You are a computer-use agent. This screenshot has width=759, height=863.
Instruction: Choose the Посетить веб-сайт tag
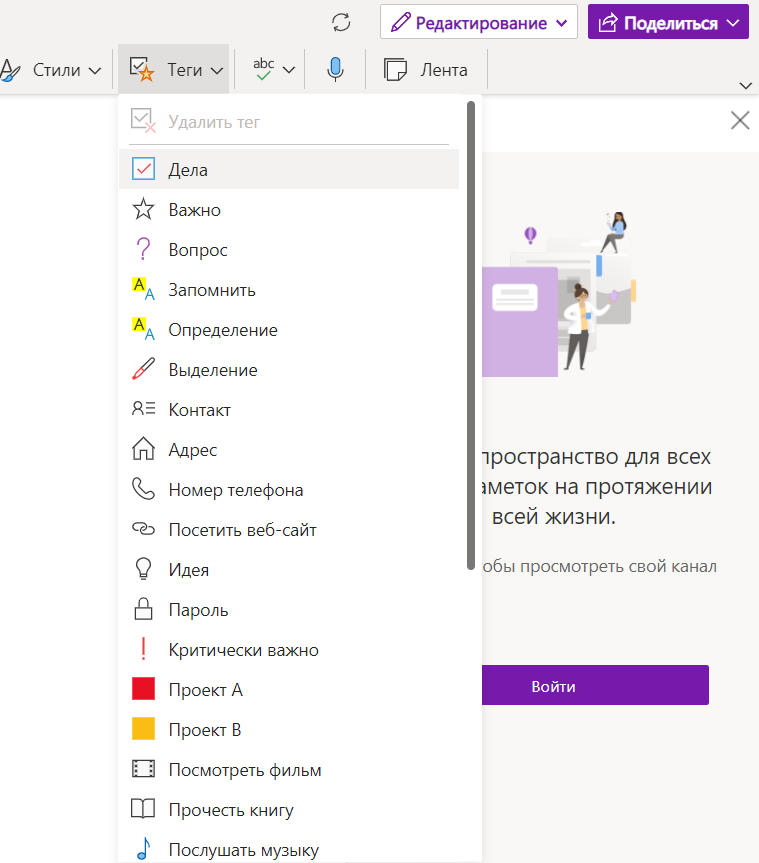point(289,530)
